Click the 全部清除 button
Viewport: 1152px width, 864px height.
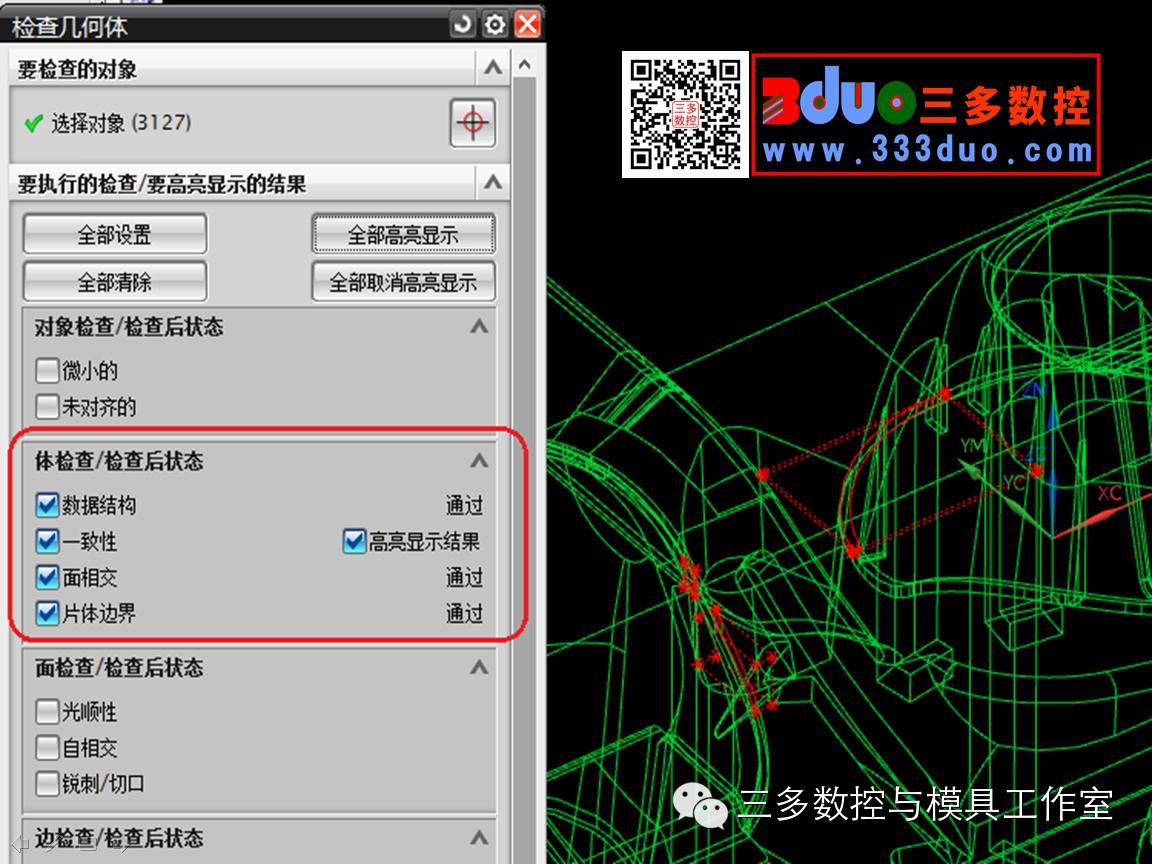click(115, 282)
